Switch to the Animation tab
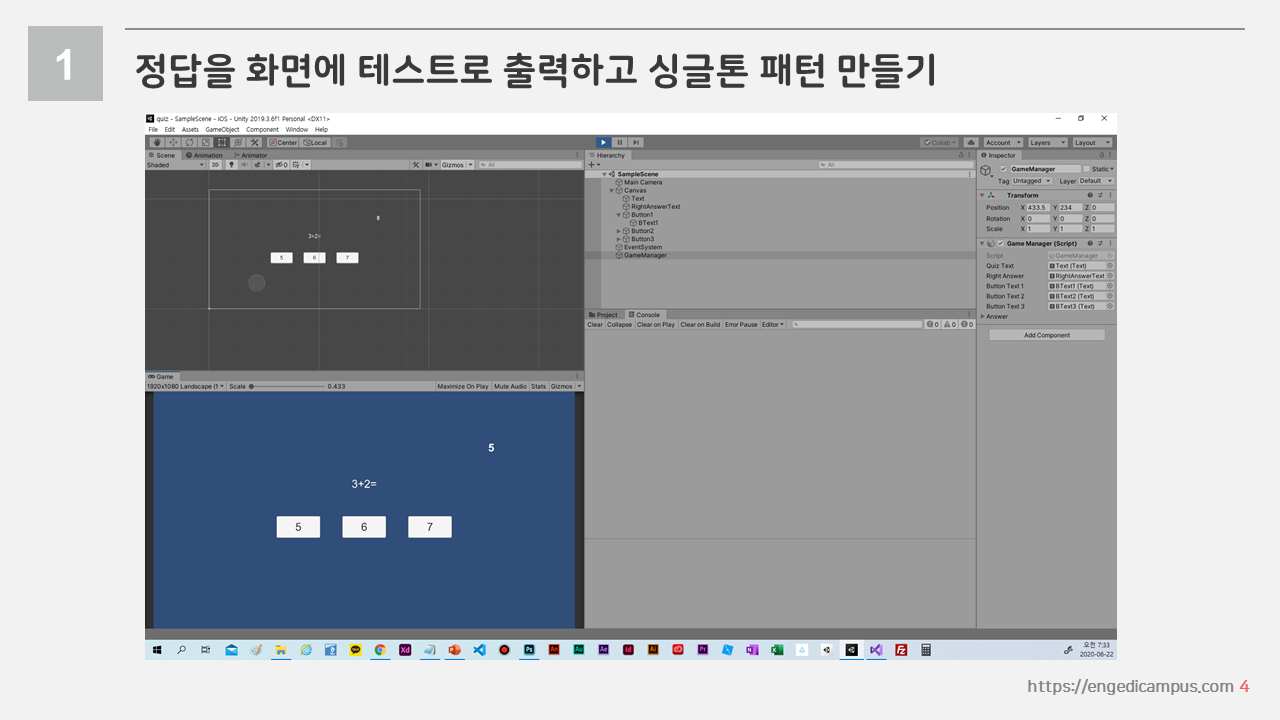 [205, 155]
